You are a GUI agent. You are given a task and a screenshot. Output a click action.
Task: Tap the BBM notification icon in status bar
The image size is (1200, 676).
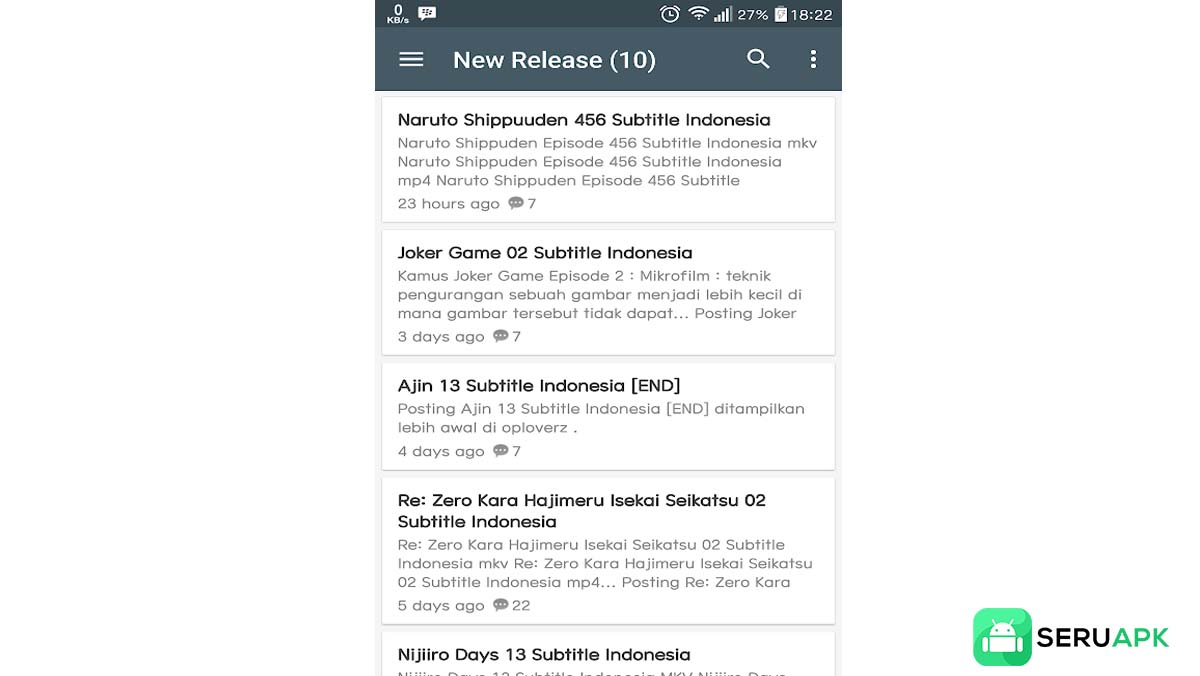coord(427,14)
